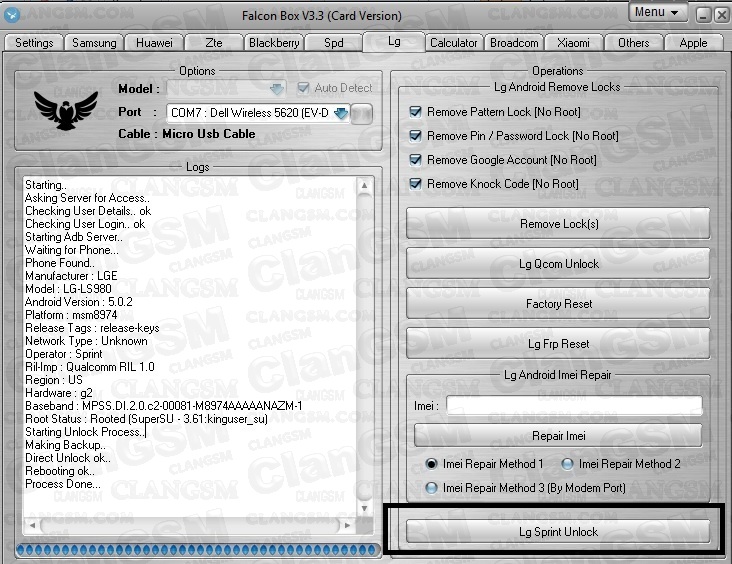
Task: Click log line 'Rebooting ok..'
Action: pyautogui.click(x=60, y=471)
